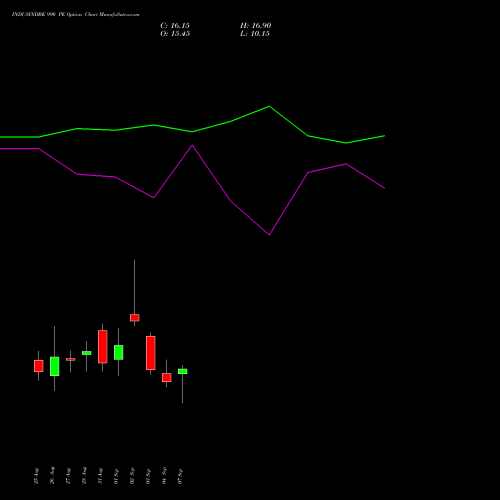
Task: Select the 03 Sep tall red candlestick
Action: 151,353
